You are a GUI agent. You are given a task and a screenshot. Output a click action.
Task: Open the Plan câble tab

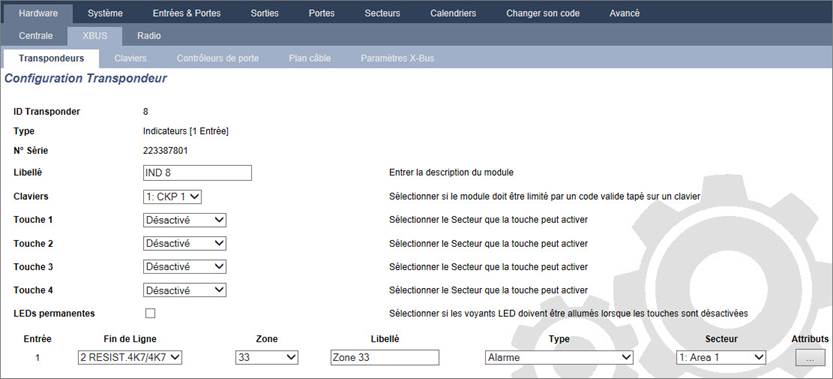pos(310,58)
